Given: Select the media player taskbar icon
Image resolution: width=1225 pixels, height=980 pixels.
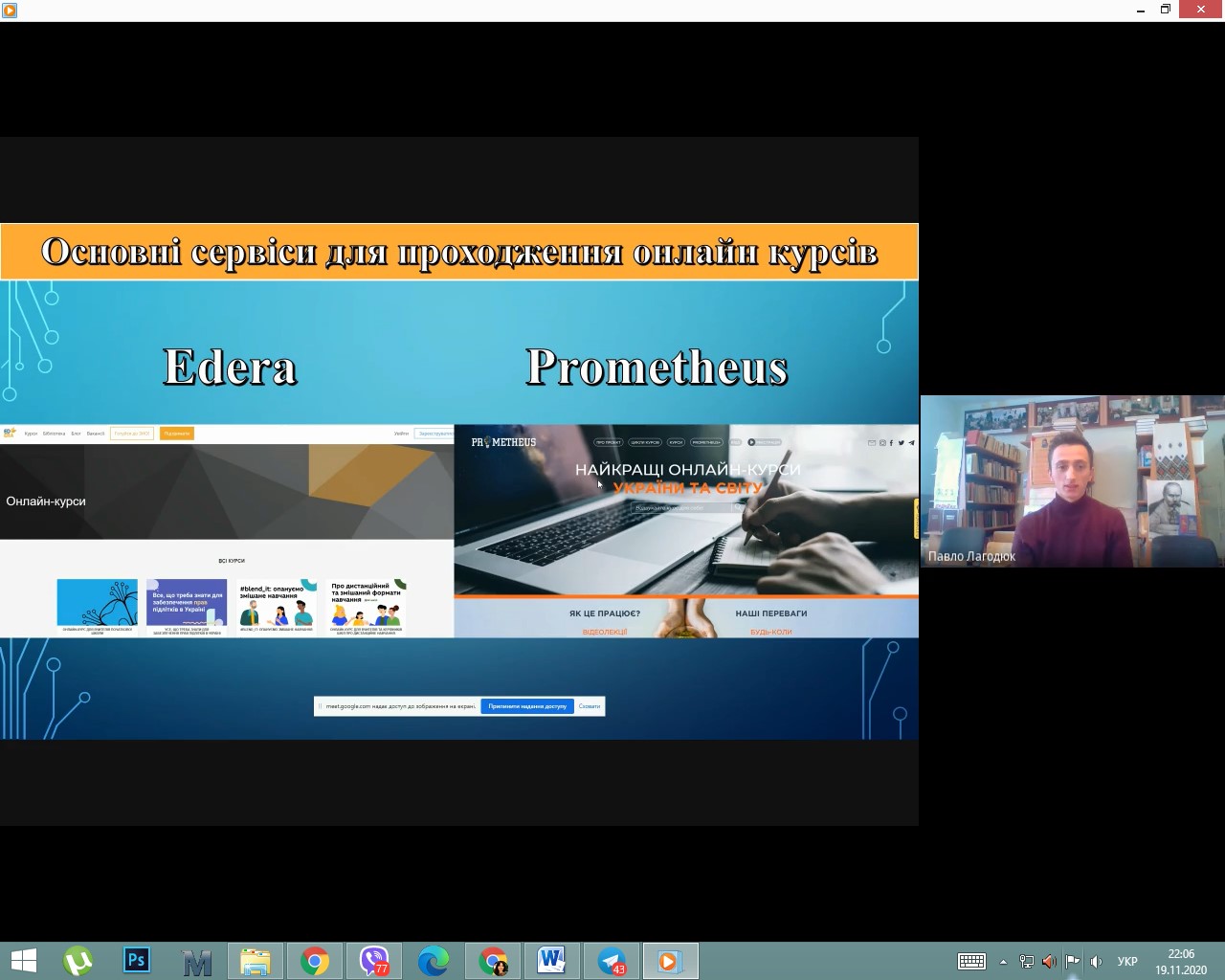Looking at the screenshot, I should click(x=671, y=961).
